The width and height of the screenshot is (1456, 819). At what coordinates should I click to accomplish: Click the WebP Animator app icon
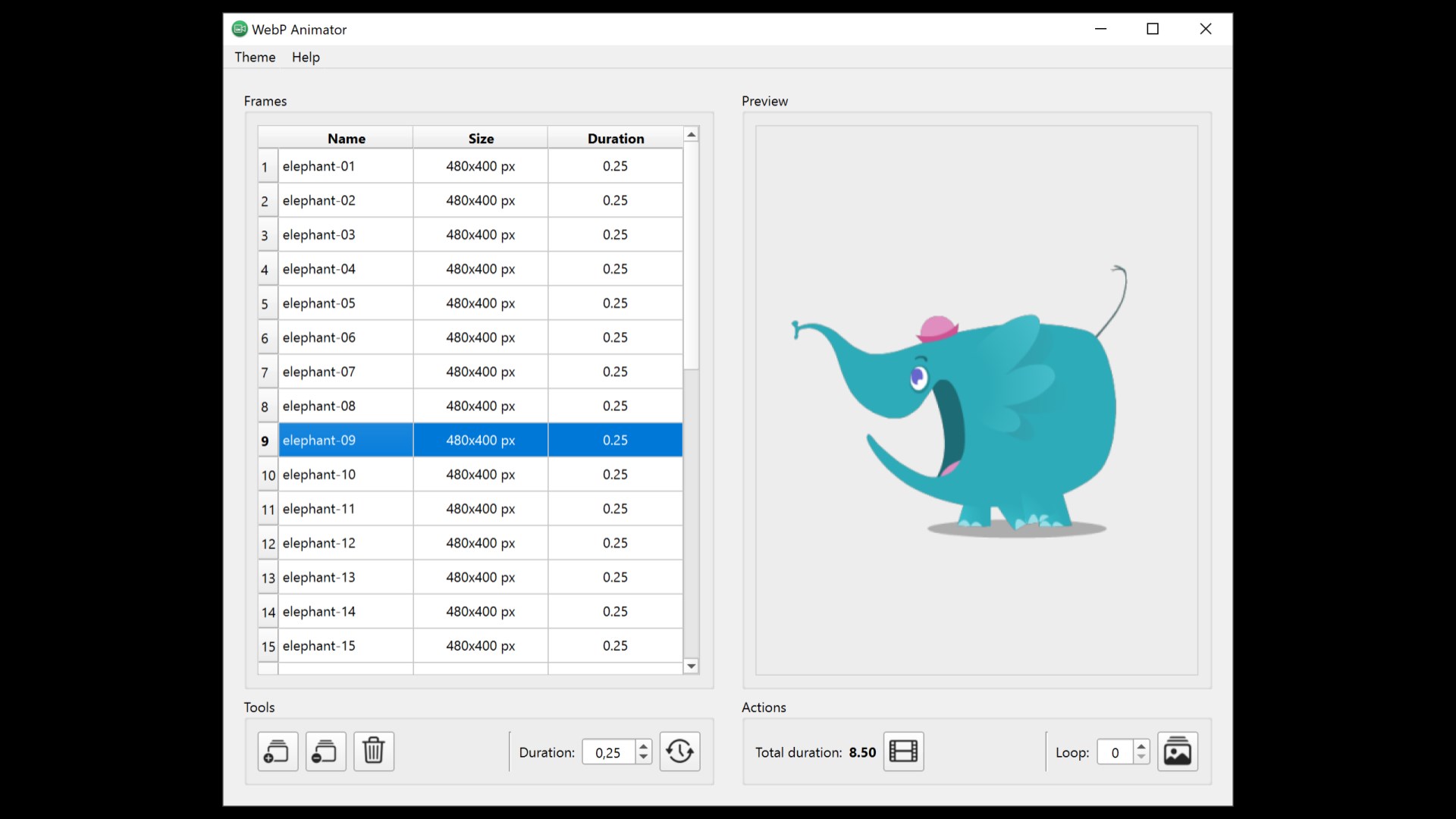coord(240,29)
